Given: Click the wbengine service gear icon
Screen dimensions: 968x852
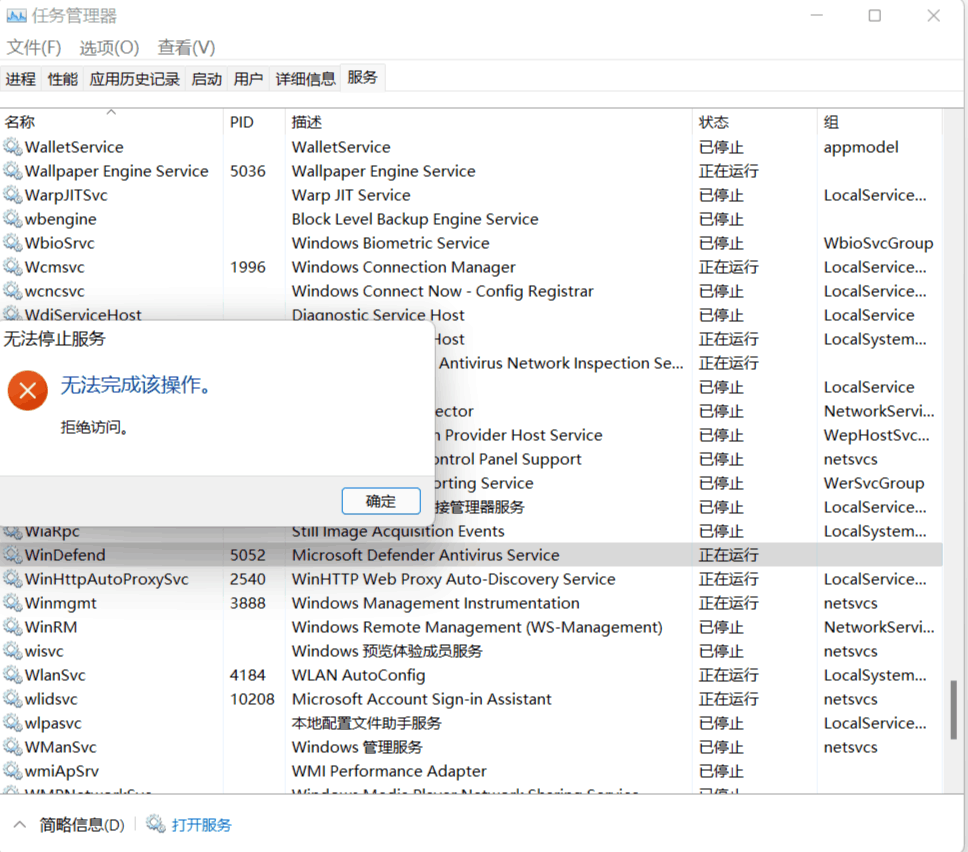Looking at the screenshot, I should 13,219.
